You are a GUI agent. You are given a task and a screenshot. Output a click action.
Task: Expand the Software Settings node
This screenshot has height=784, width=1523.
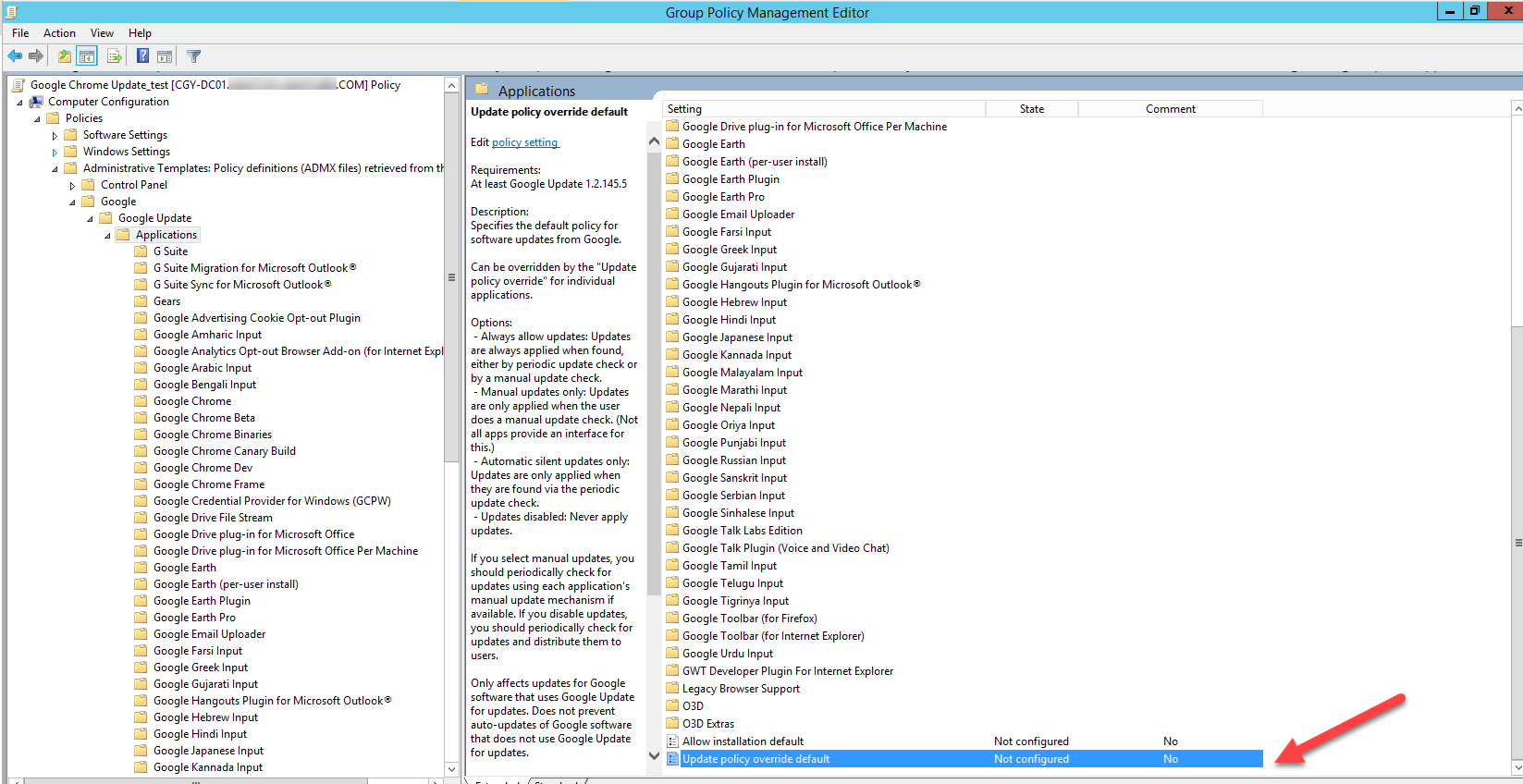point(55,136)
